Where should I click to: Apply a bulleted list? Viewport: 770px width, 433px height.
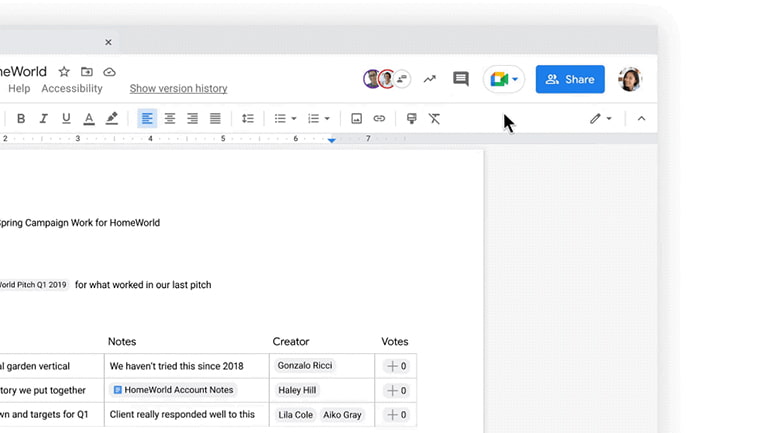[x=280, y=118]
